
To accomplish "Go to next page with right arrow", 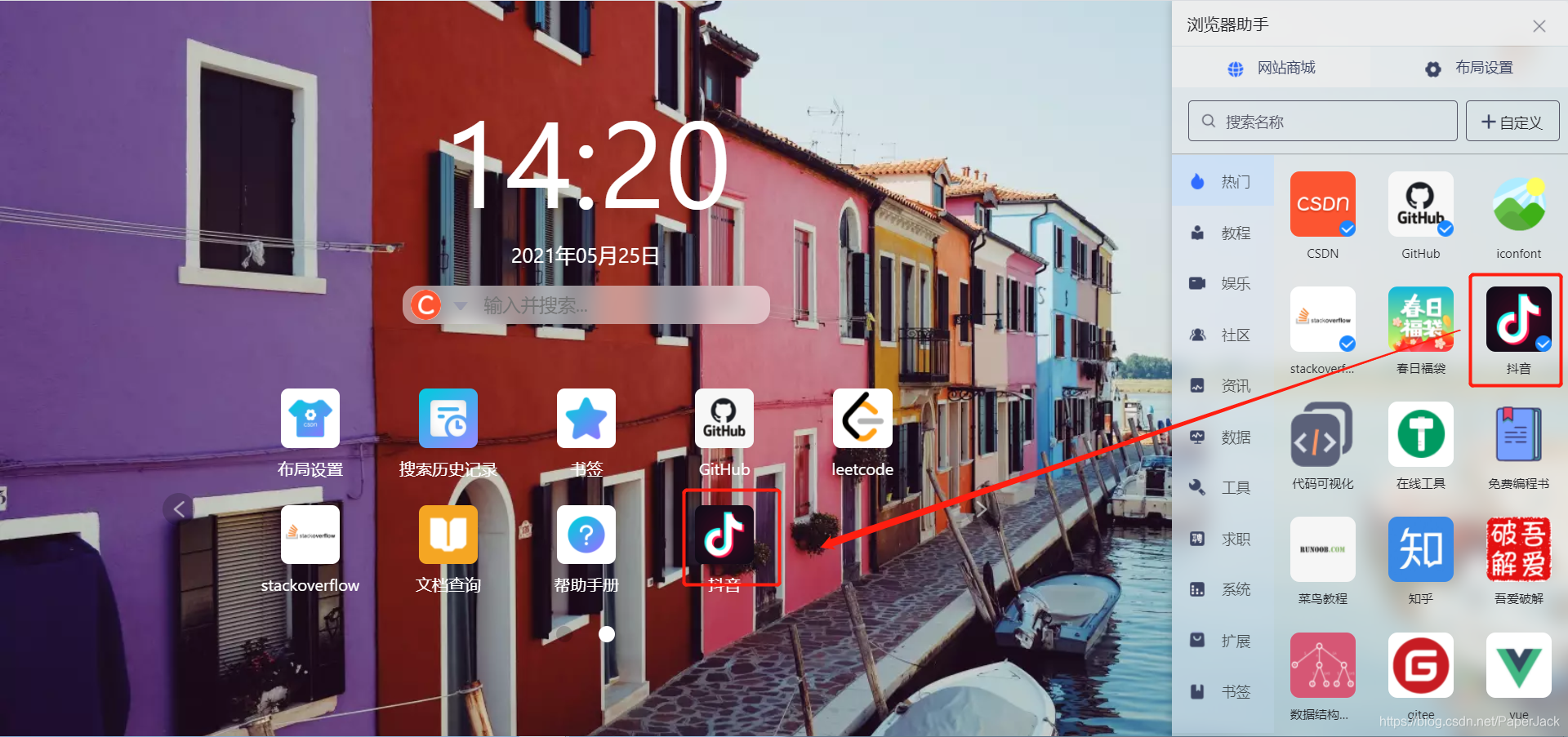I will click(x=981, y=508).
